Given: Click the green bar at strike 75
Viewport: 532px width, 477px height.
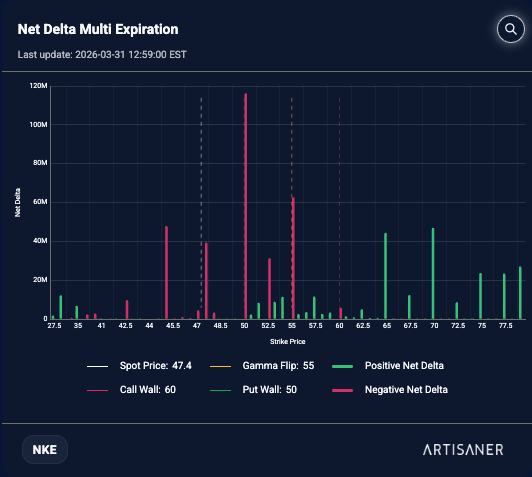Looking at the screenshot, I should pos(480,296).
